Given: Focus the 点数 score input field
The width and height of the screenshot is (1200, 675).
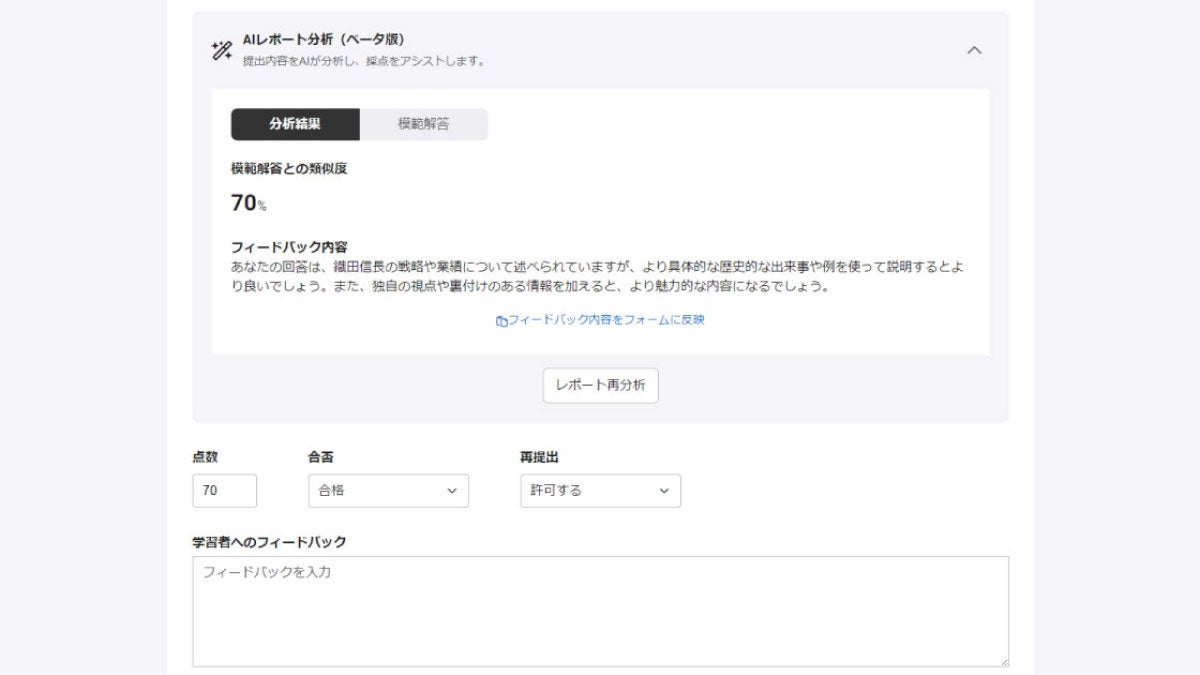Looking at the screenshot, I should (x=224, y=491).
